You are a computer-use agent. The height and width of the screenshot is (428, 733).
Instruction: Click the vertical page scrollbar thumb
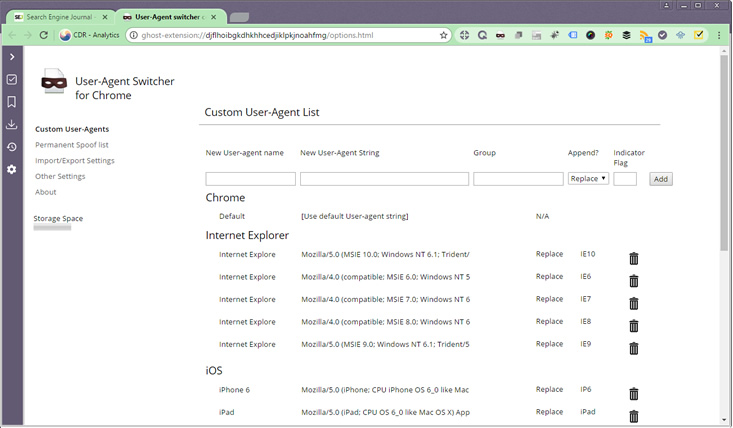click(x=724, y=152)
